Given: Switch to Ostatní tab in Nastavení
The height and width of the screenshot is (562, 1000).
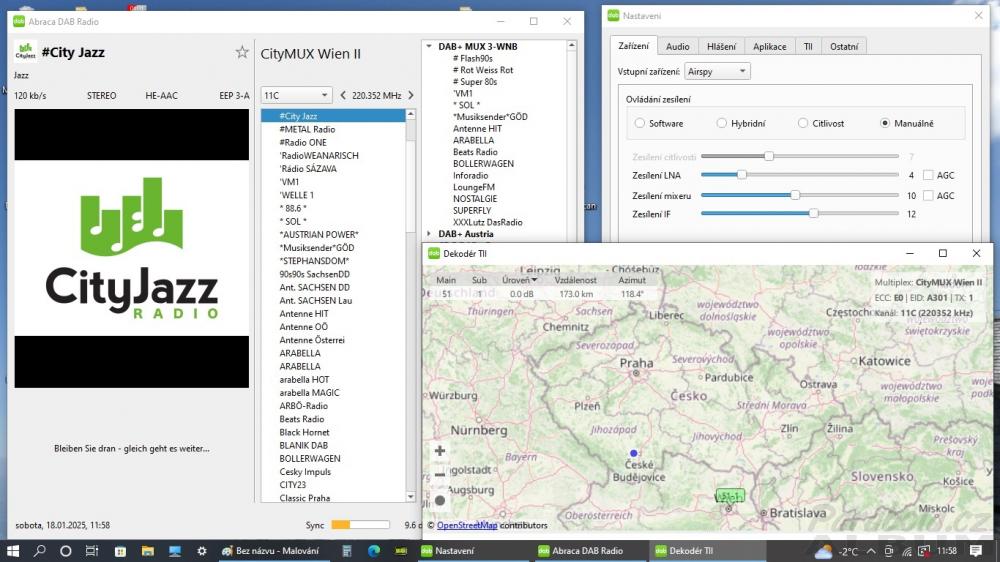Looking at the screenshot, I should (x=844, y=47).
